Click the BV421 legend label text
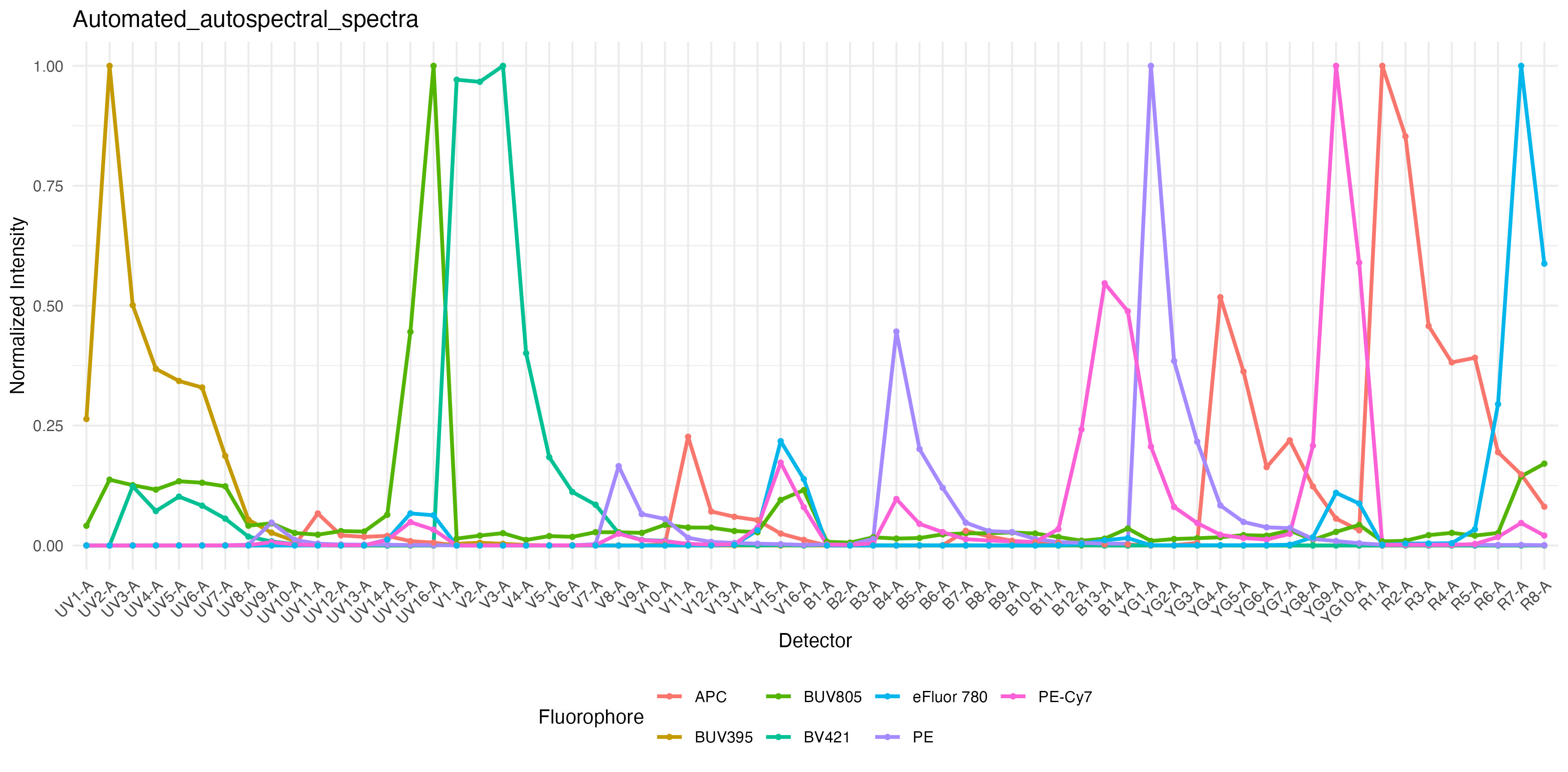This screenshot has height=772, width=1568. click(826, 737)
